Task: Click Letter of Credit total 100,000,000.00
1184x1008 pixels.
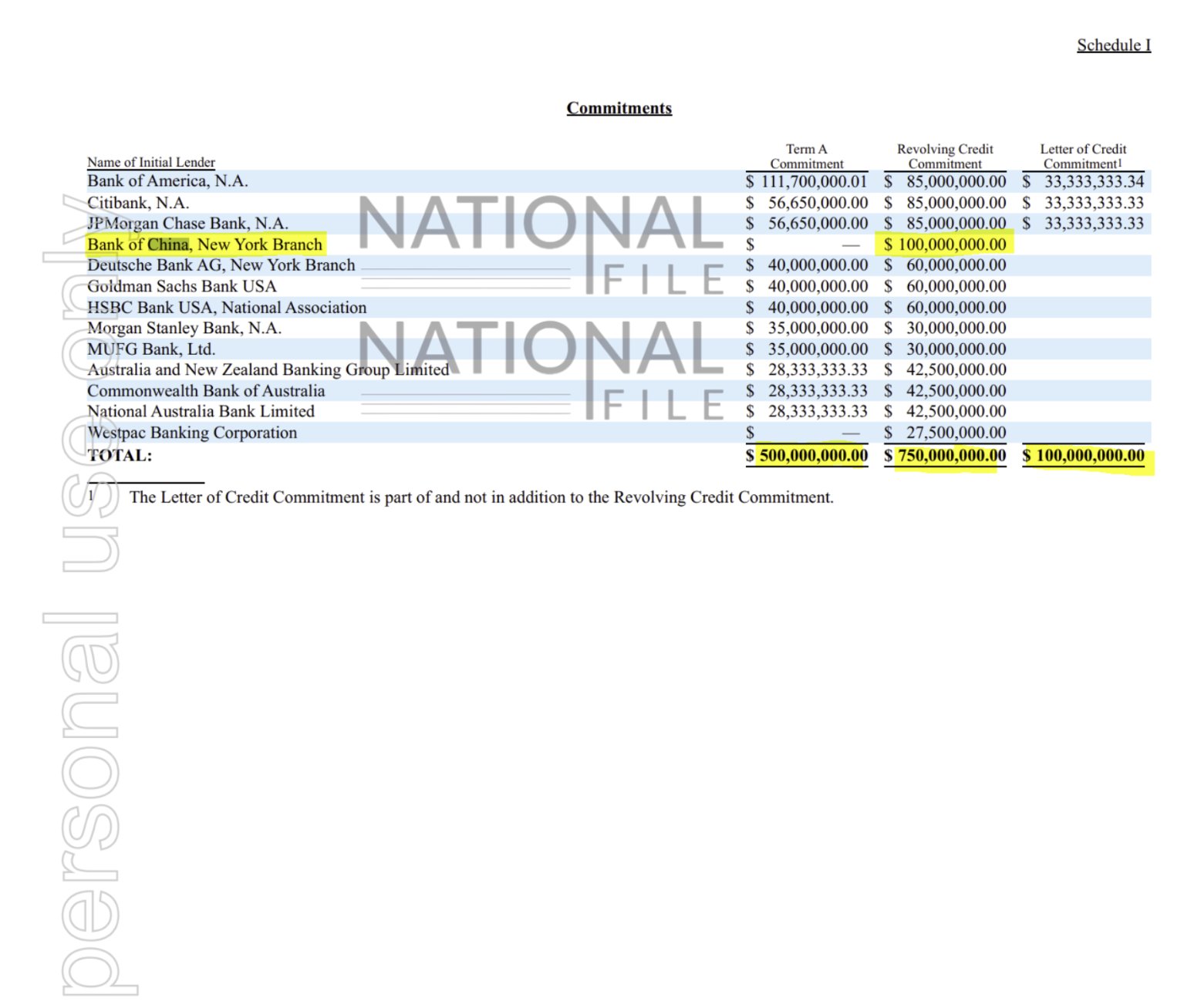Action: [1090, 455]
